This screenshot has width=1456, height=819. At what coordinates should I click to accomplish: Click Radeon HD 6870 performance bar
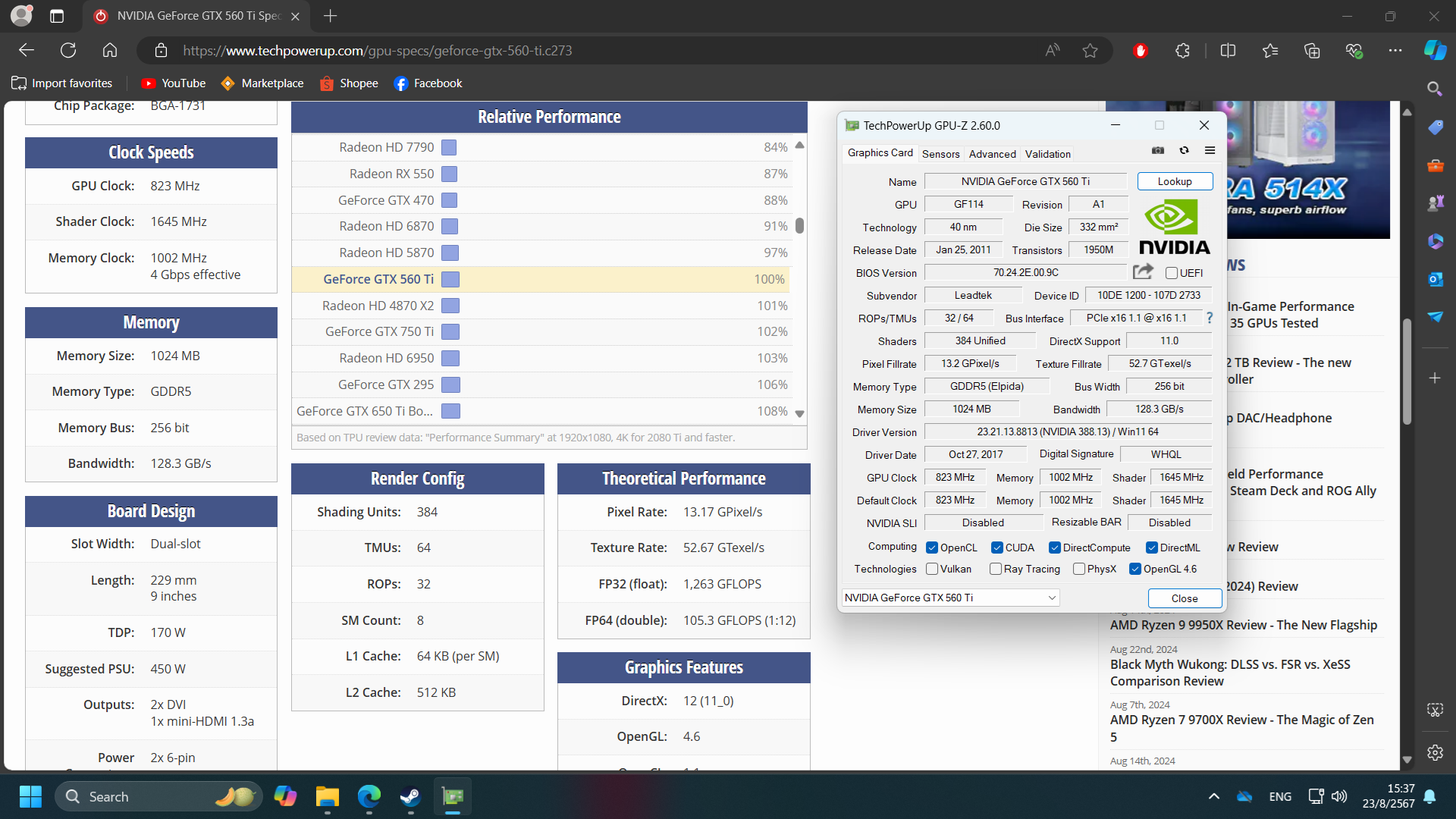pyautogui.click(x=450, y=227)
